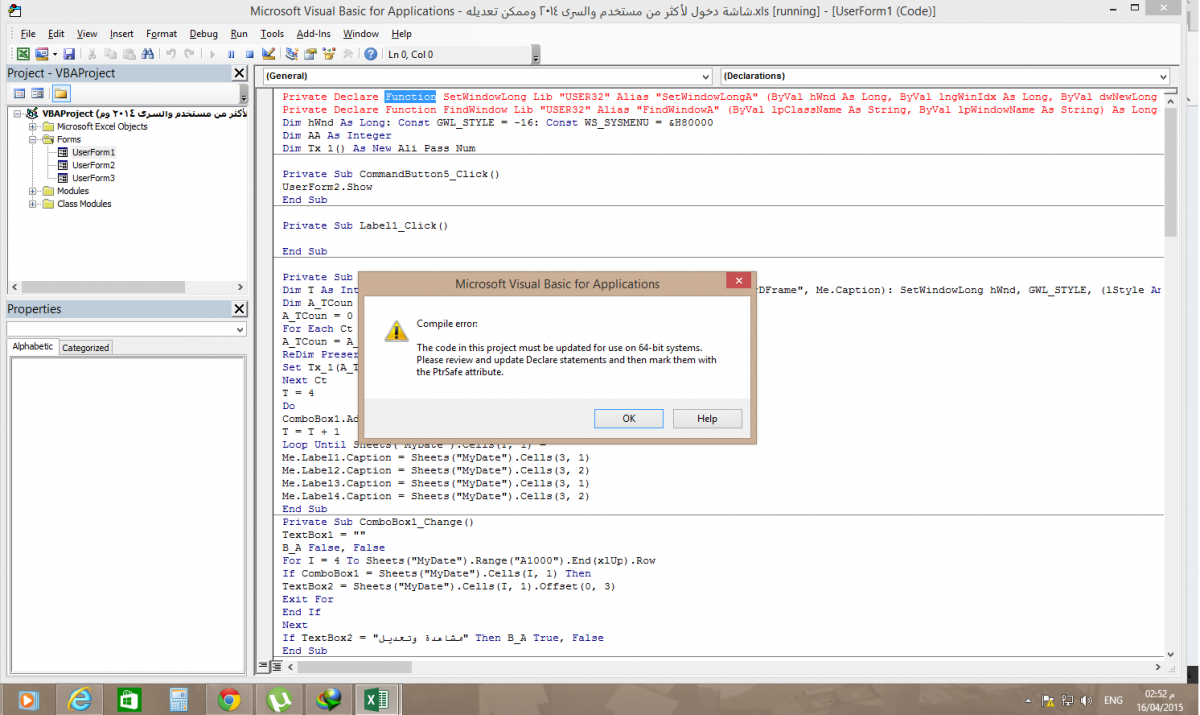The width and height of the screenshot is (1200, 715).
Task: Click the Cut scissors icon
Action: point(92,54)
